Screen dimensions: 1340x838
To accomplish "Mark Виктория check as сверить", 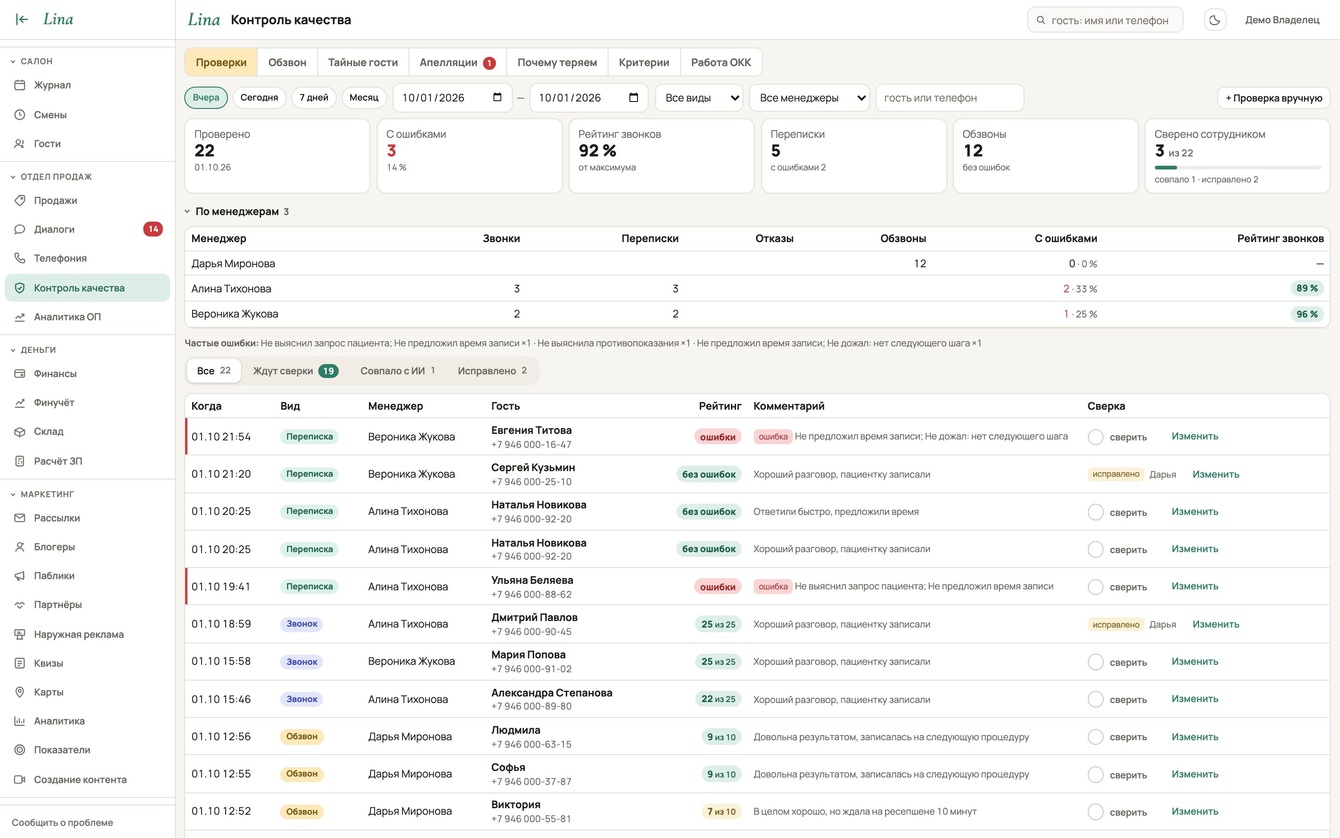I will click(x=1096, y=812).
